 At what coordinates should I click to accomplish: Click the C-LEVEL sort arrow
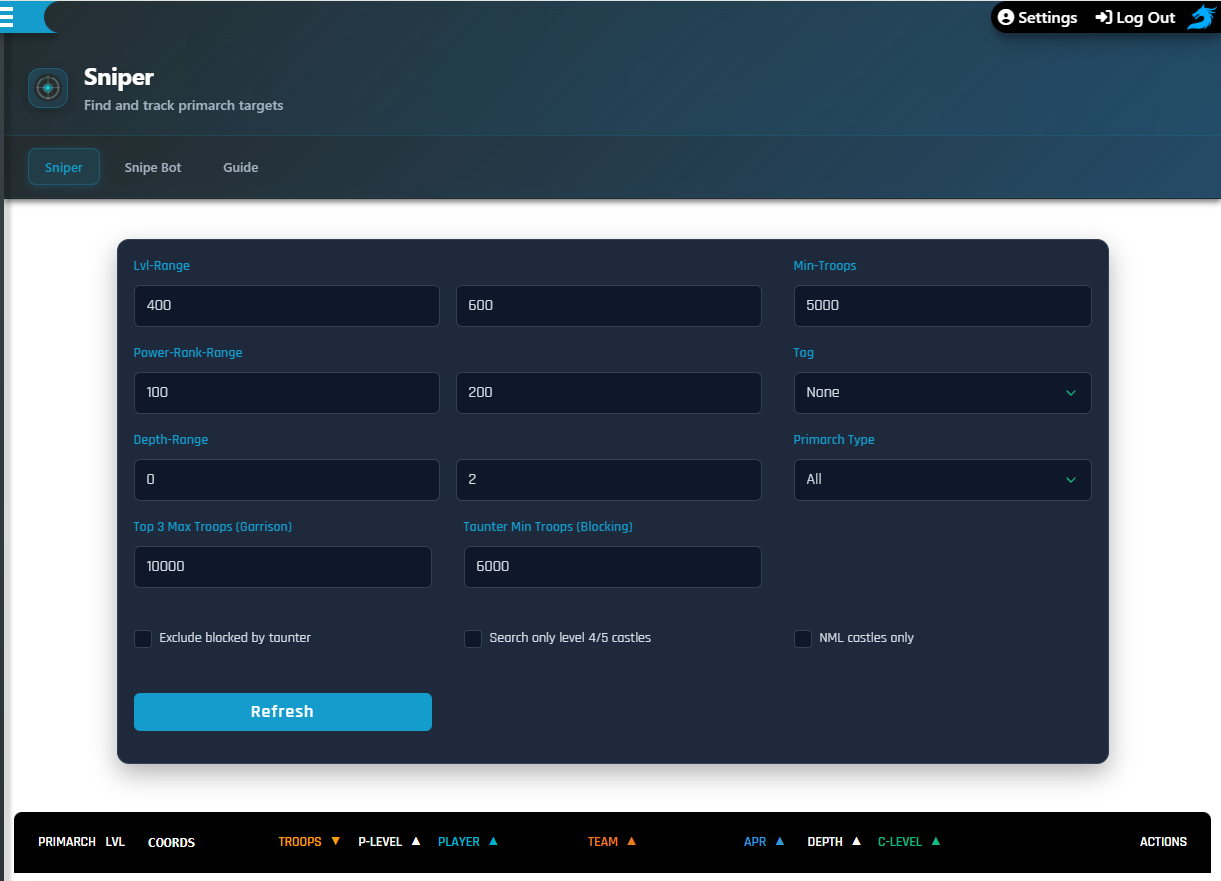pyautogui.click(x=935, y=841)
